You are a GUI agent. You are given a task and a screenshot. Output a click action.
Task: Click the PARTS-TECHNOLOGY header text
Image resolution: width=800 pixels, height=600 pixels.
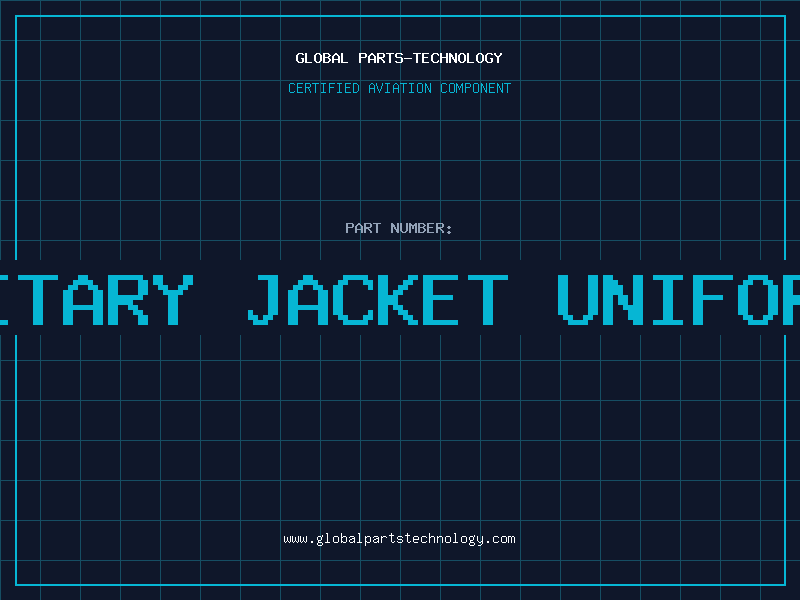pos(430,58)
